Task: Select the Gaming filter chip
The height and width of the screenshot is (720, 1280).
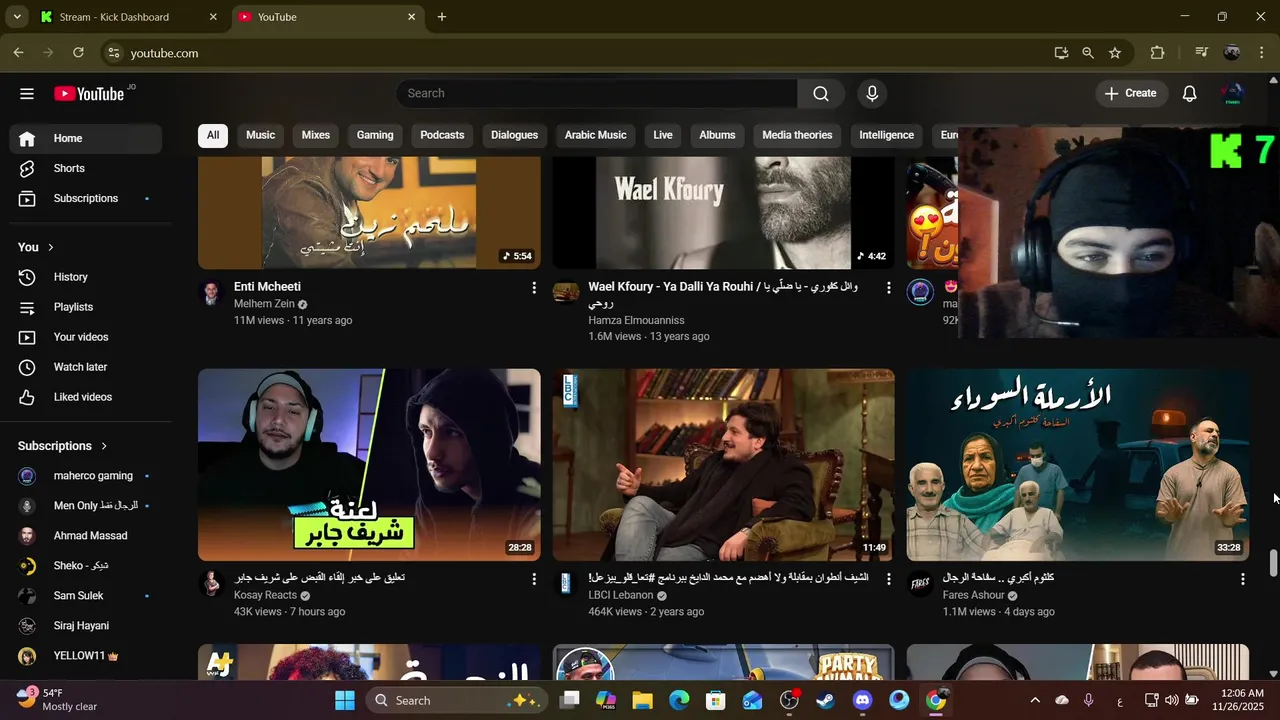Action: pos(375,135)
